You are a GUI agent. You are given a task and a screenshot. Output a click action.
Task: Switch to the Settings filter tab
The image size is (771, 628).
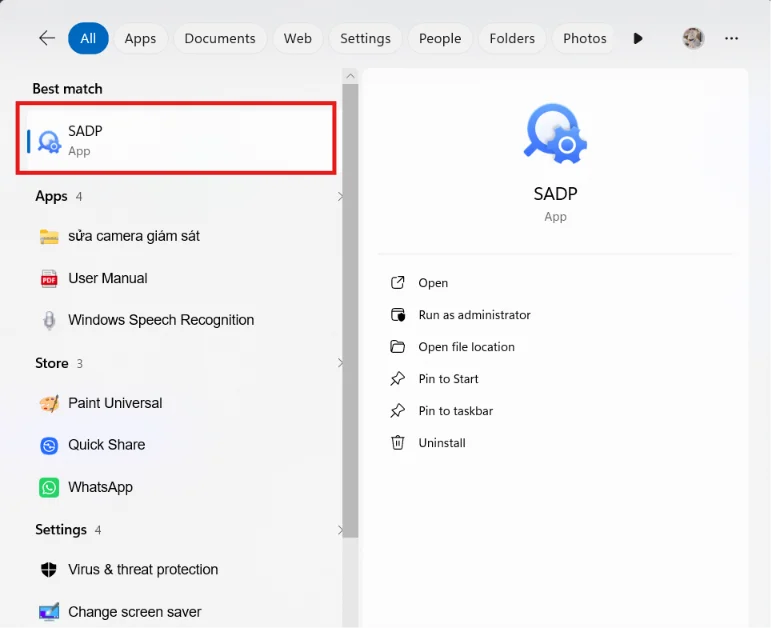(365, 38)
